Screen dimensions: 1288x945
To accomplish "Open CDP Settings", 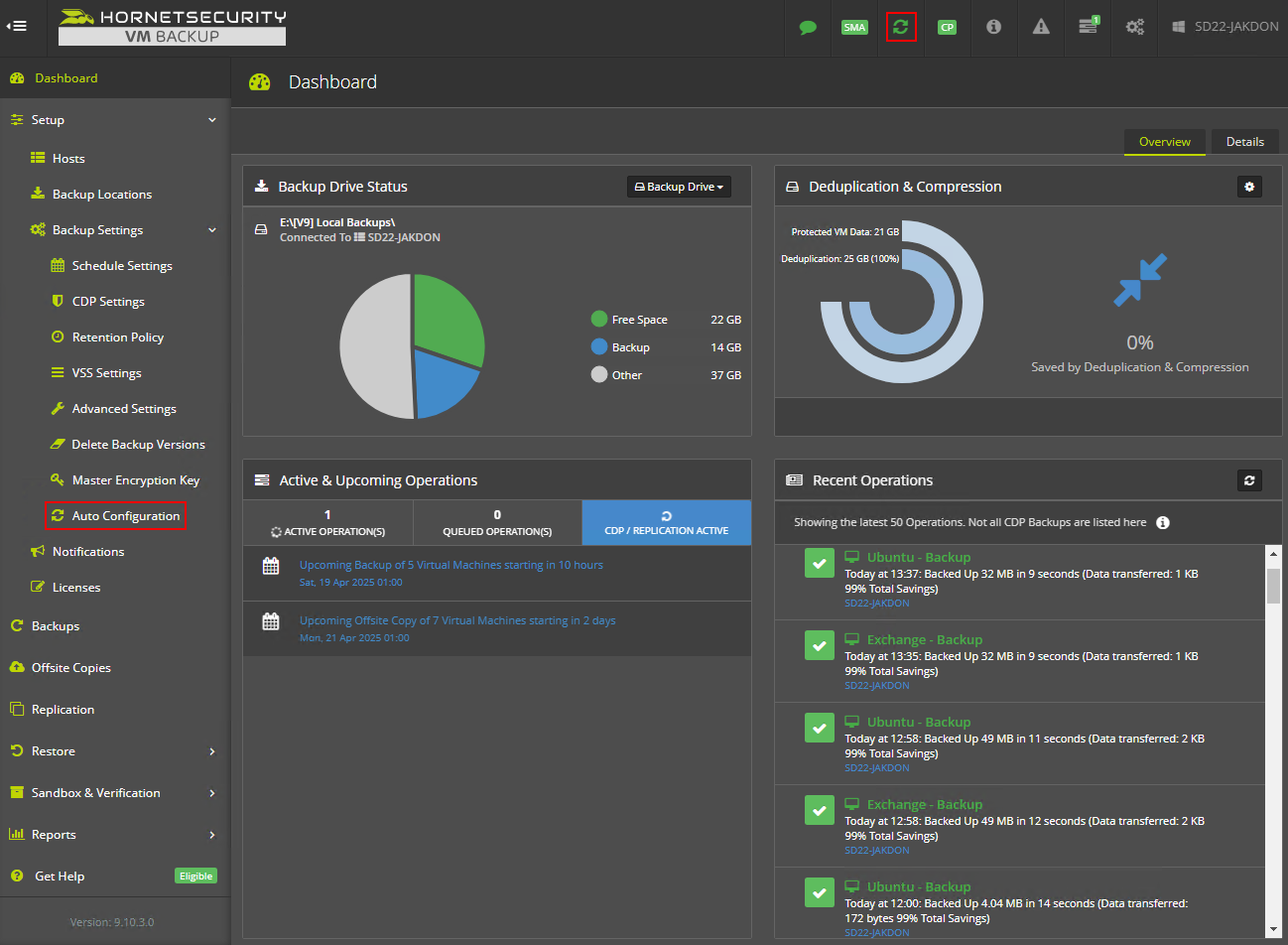I will [x=108, y=302].
